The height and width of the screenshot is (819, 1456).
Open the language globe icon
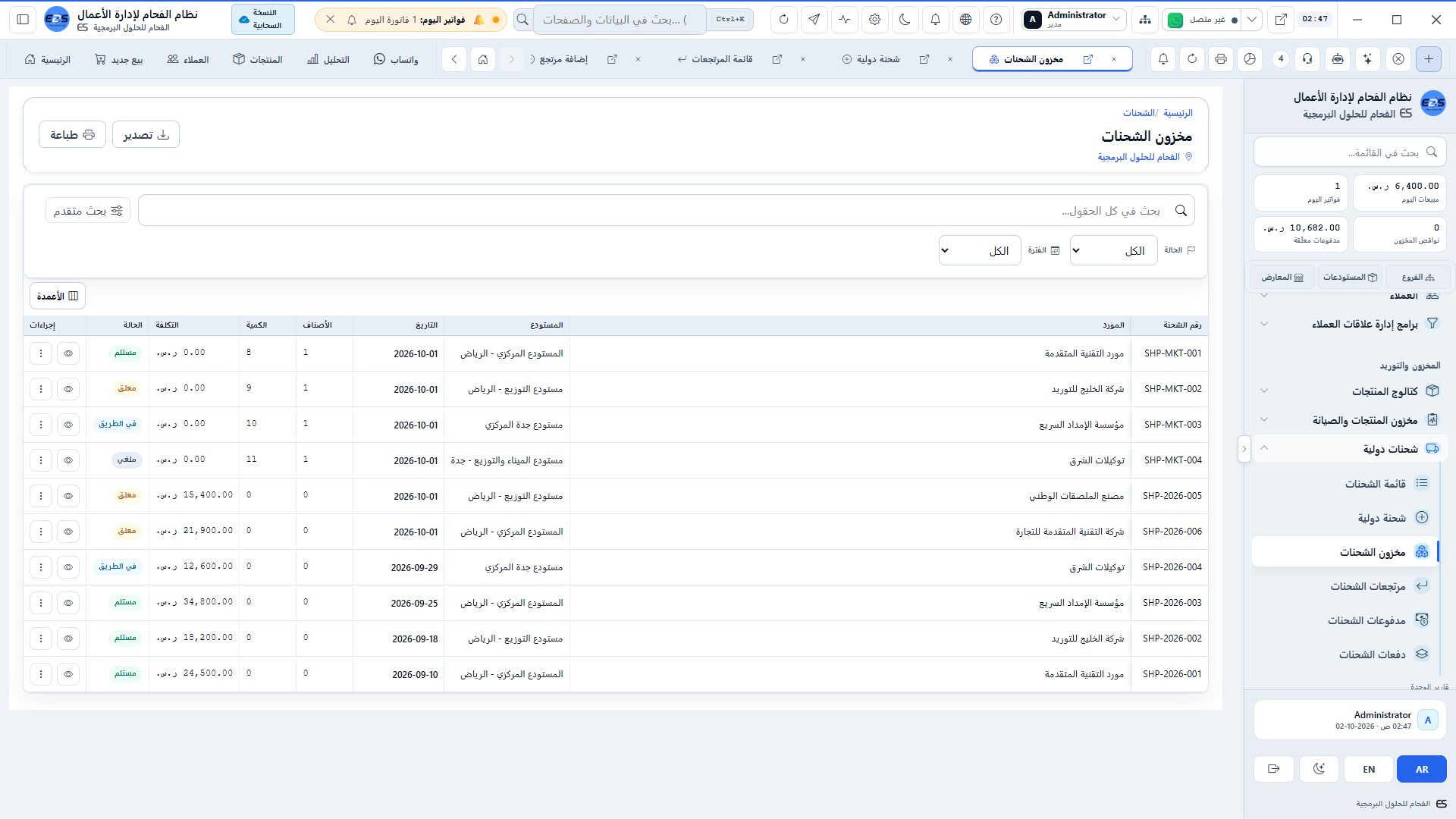[965, 20]
